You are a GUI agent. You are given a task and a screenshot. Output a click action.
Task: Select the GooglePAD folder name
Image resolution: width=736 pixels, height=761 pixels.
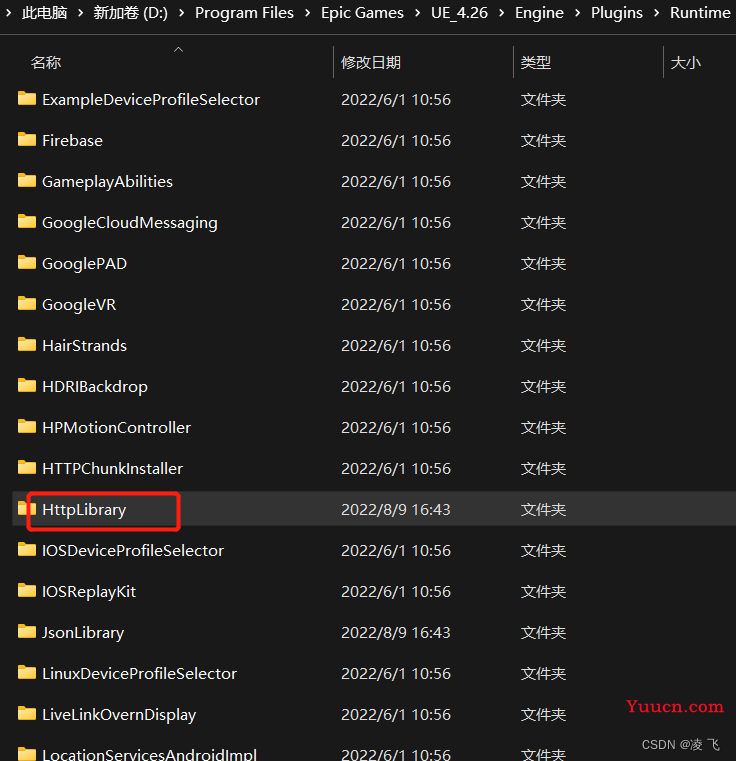(x=84, y=264)
